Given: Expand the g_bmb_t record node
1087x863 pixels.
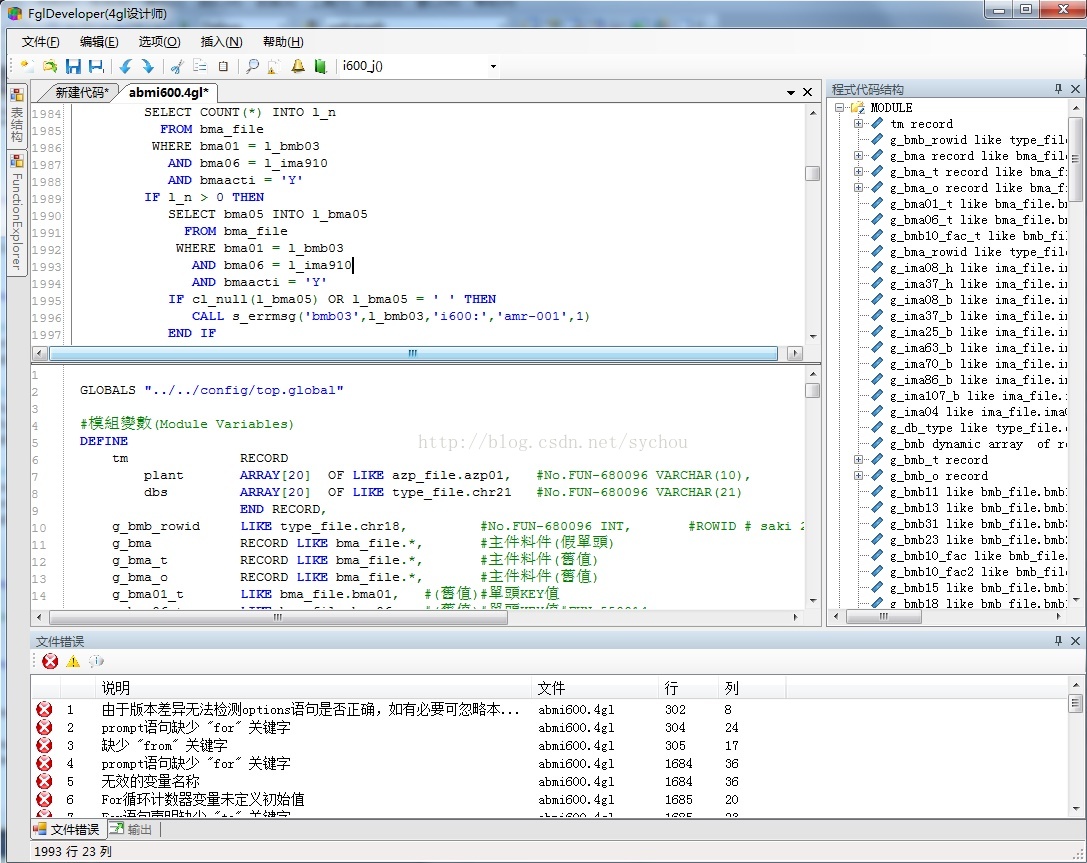Looking at the screenshot, I should coord(858,460).
